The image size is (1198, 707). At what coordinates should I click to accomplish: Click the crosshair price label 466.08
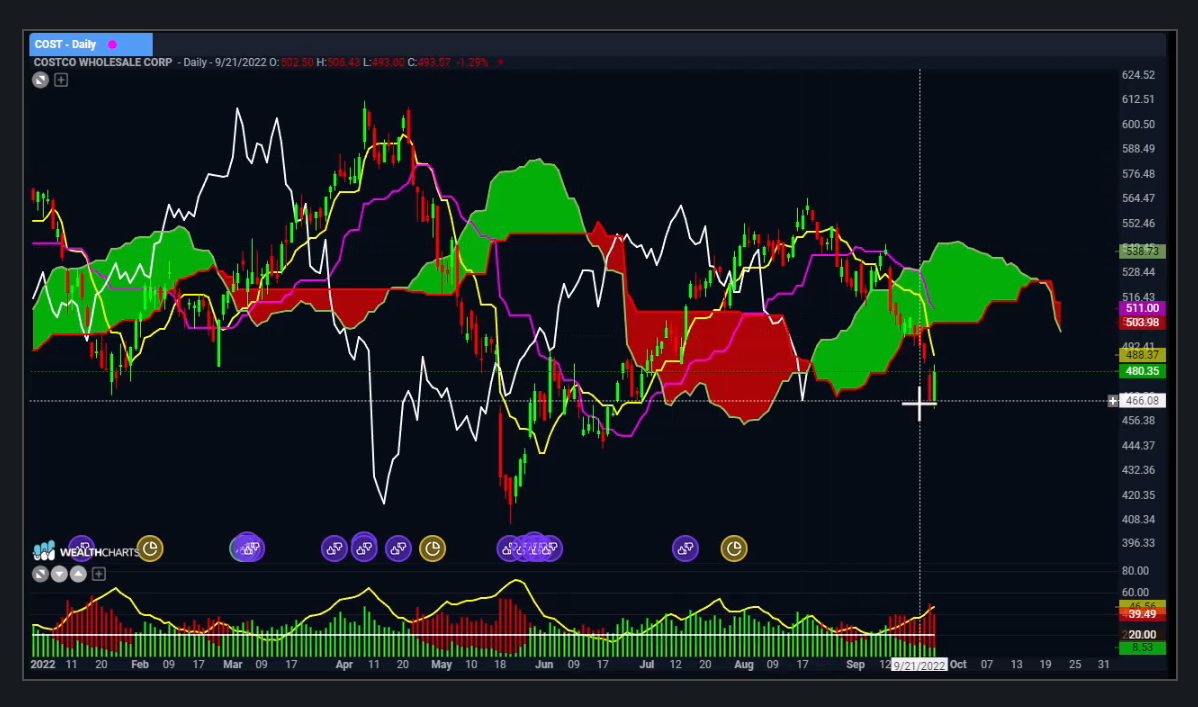[1142, 401]
